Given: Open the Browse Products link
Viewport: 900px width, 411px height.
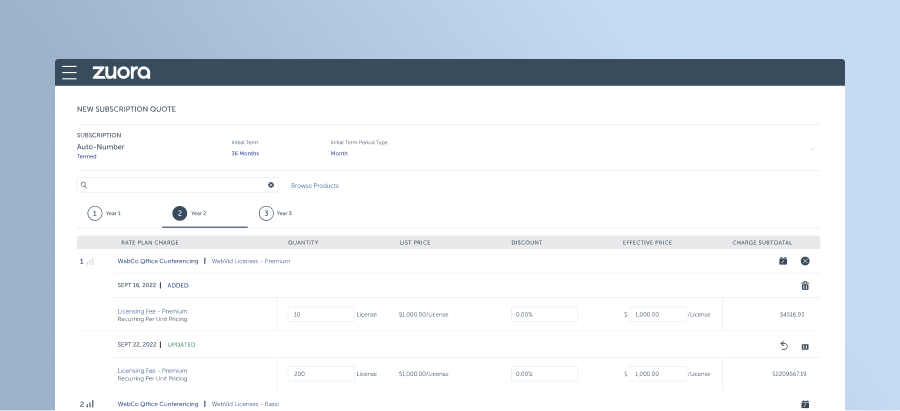Looking at the screenshot, I should (x=314, y=186).
